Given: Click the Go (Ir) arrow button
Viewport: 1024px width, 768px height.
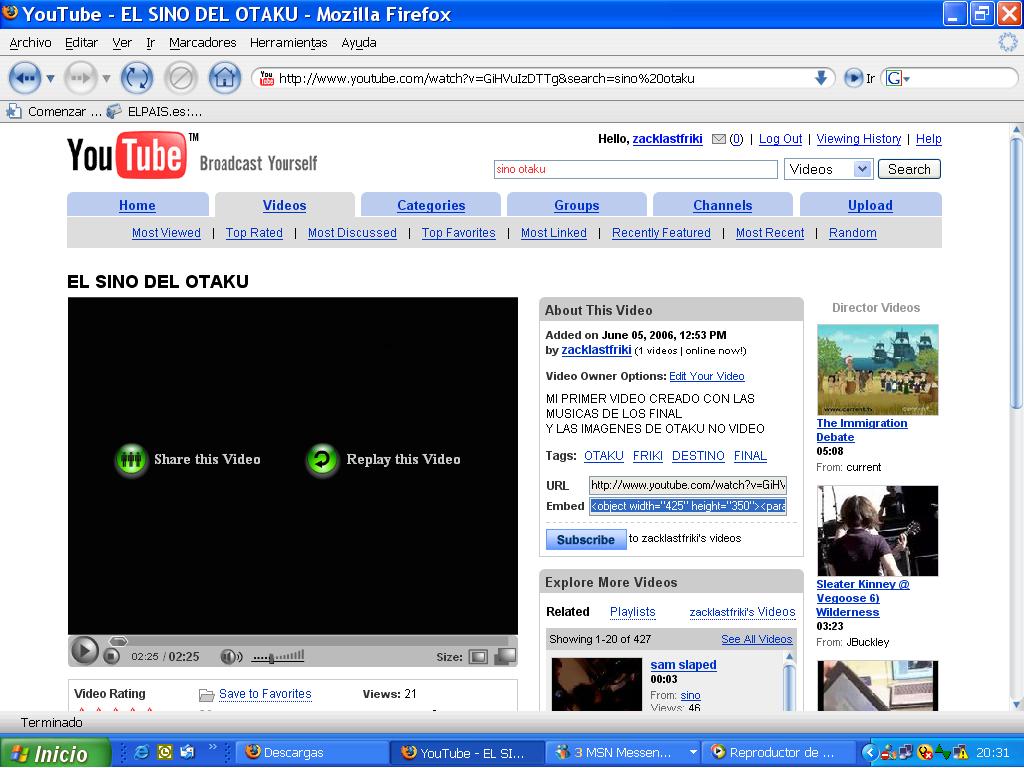Looking at the screenshot, I should [853, 78].
